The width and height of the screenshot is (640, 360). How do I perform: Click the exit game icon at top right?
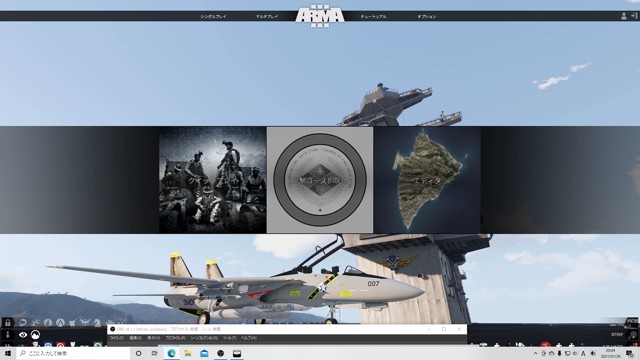634,16
